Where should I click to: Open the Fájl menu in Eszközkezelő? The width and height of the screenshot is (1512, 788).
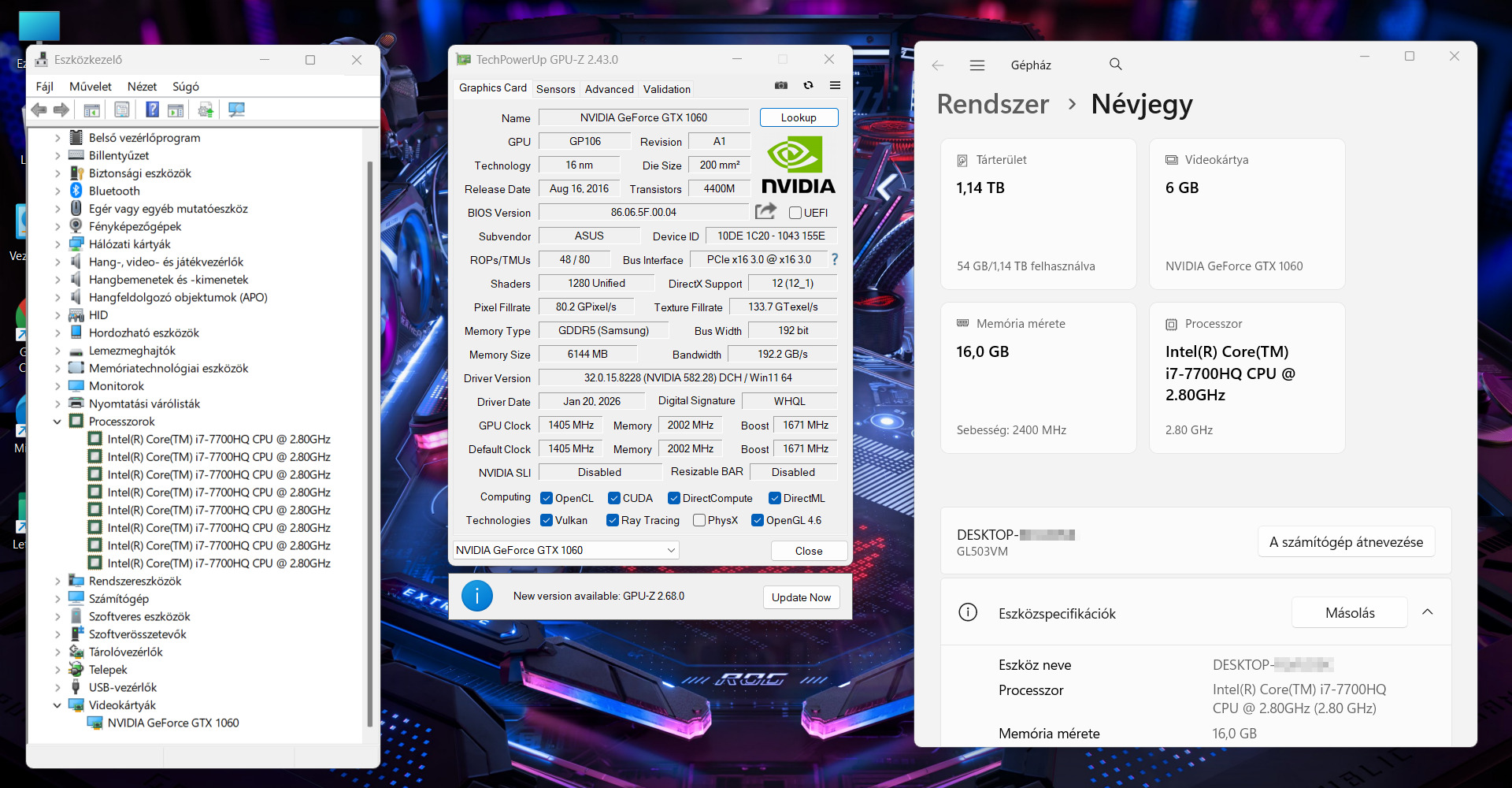pos(45,87)
